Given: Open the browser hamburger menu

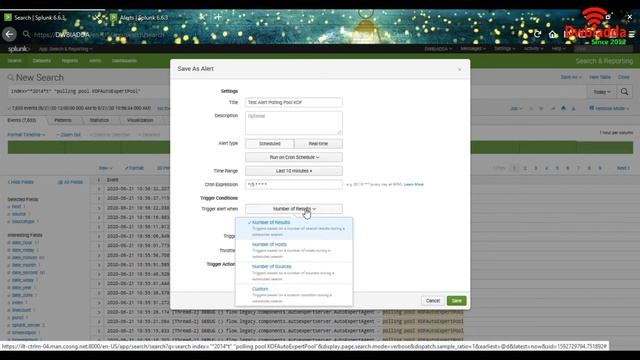Looking at the screenshot, I should [631, 34].
